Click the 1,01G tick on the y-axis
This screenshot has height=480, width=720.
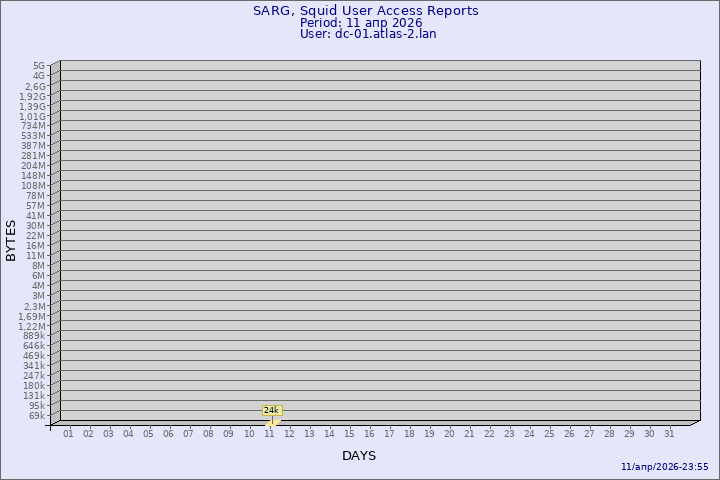[32, 116]
